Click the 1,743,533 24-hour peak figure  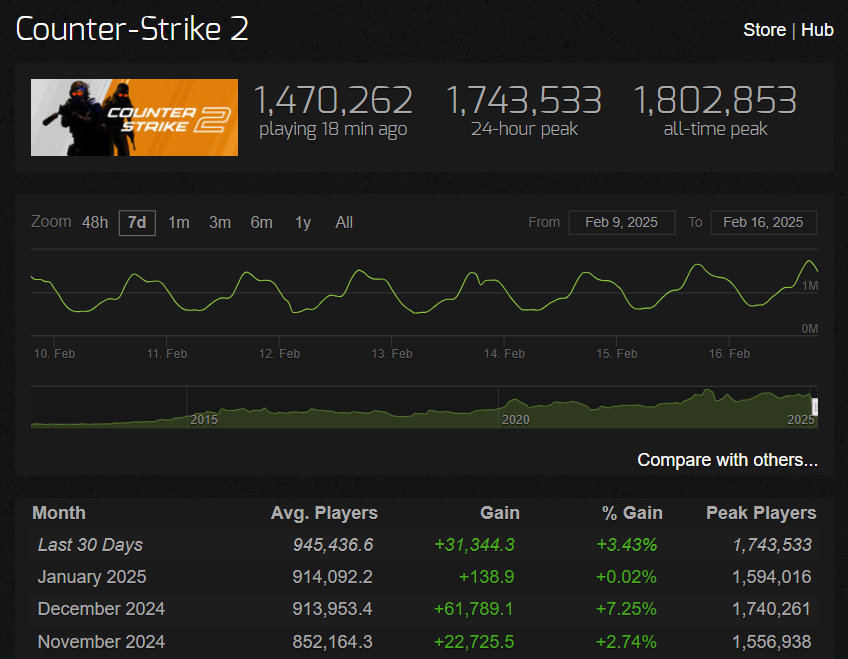coord(524,101)
